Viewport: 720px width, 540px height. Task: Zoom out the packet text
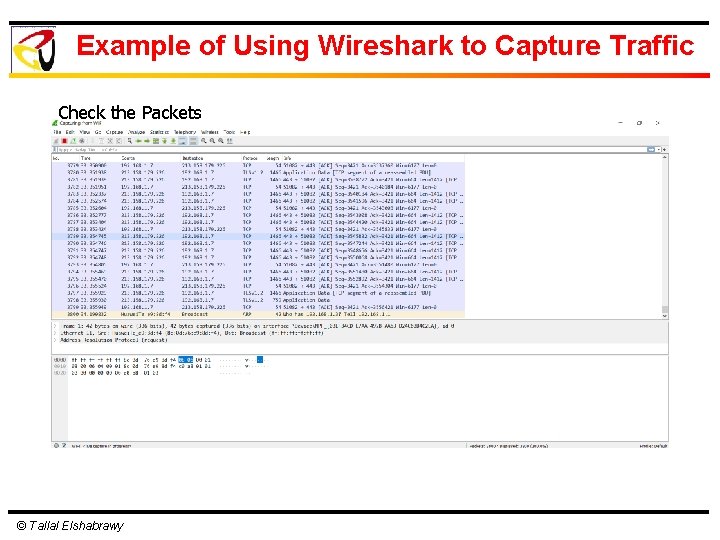click(213, 141)
